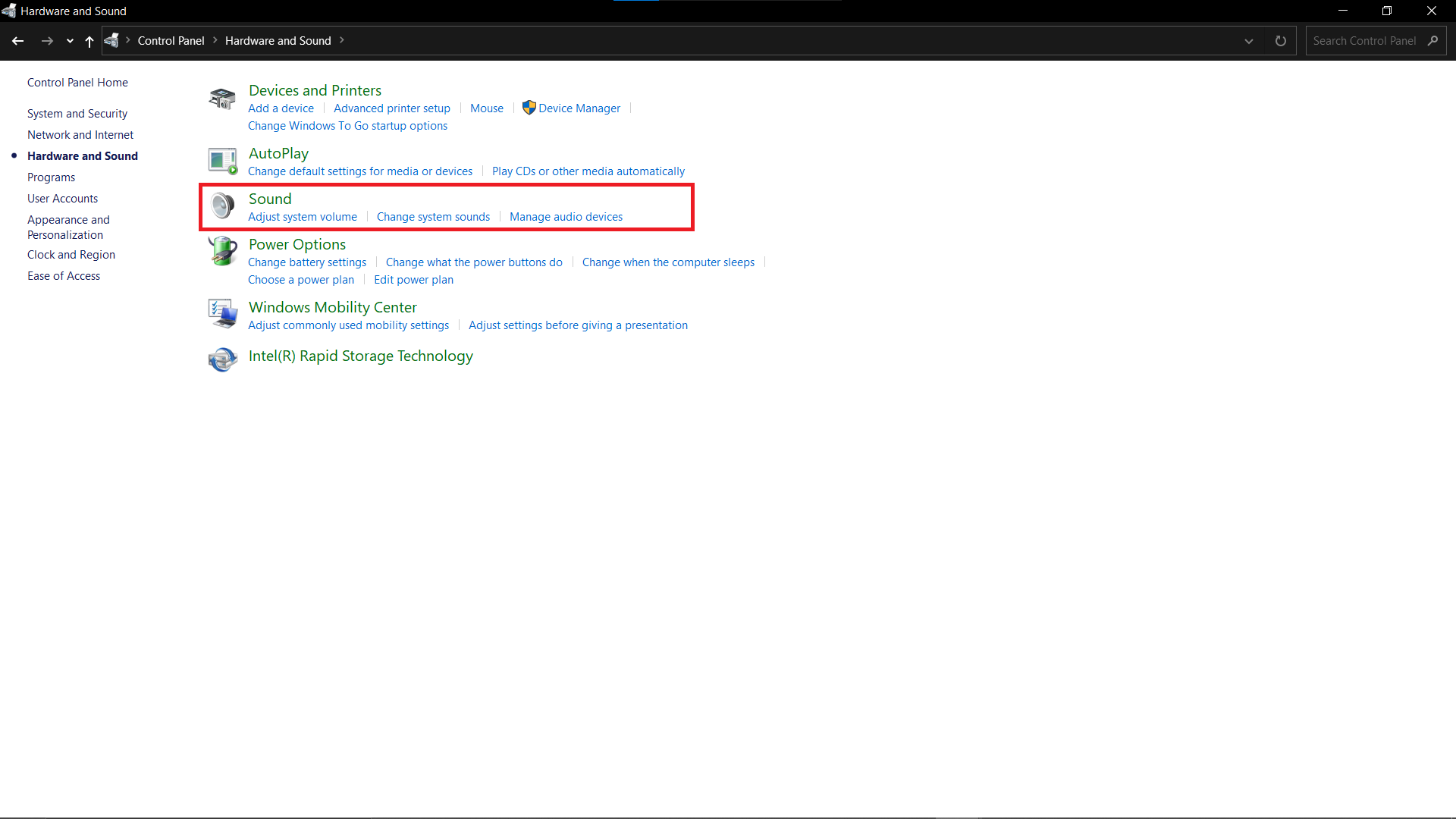Open Control Panel Home link
1456x819 pixels.
77,83
